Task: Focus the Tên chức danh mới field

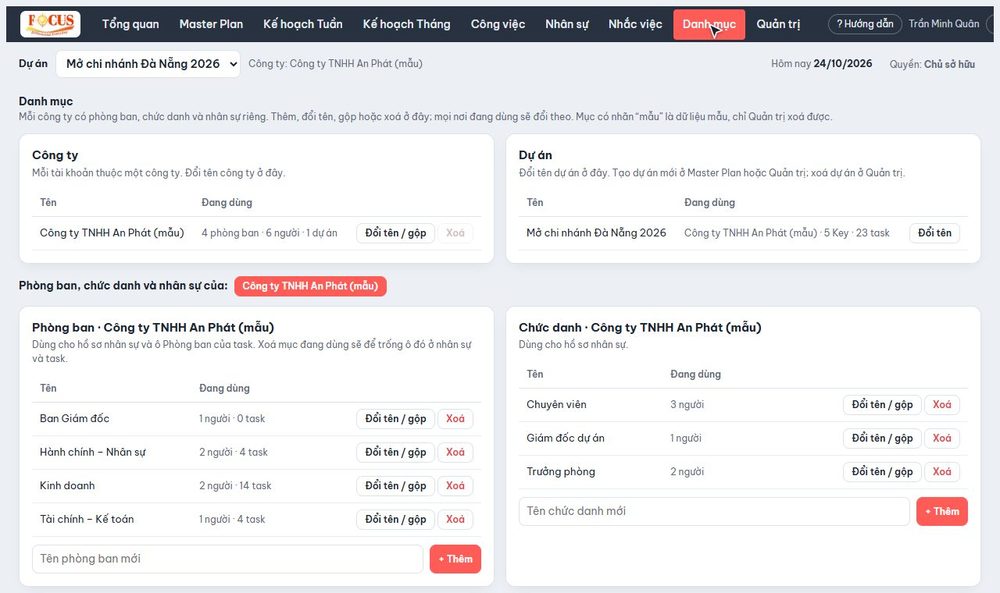Action: (714, 511)
